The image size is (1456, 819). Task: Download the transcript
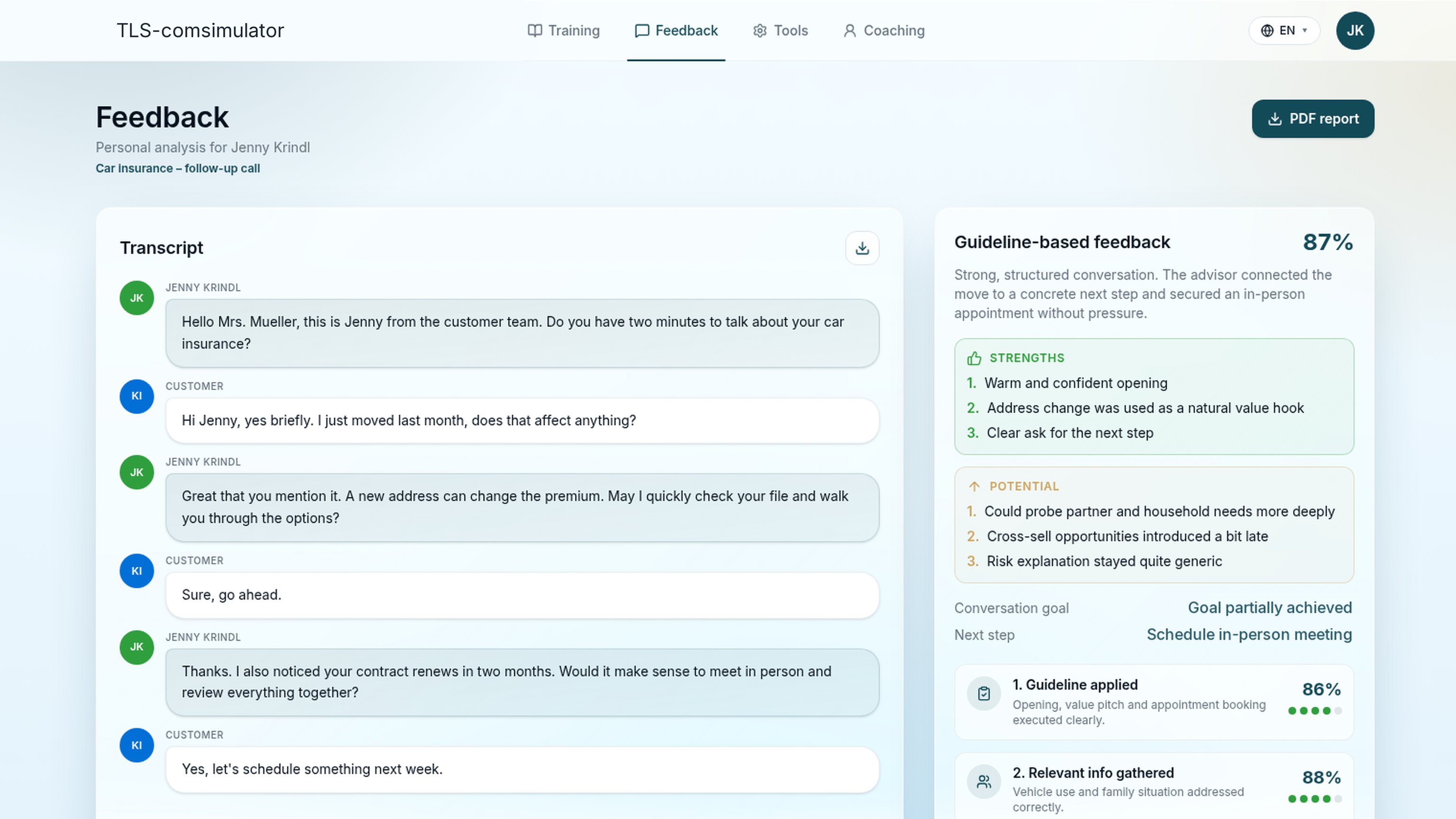(x=862, y=247)
